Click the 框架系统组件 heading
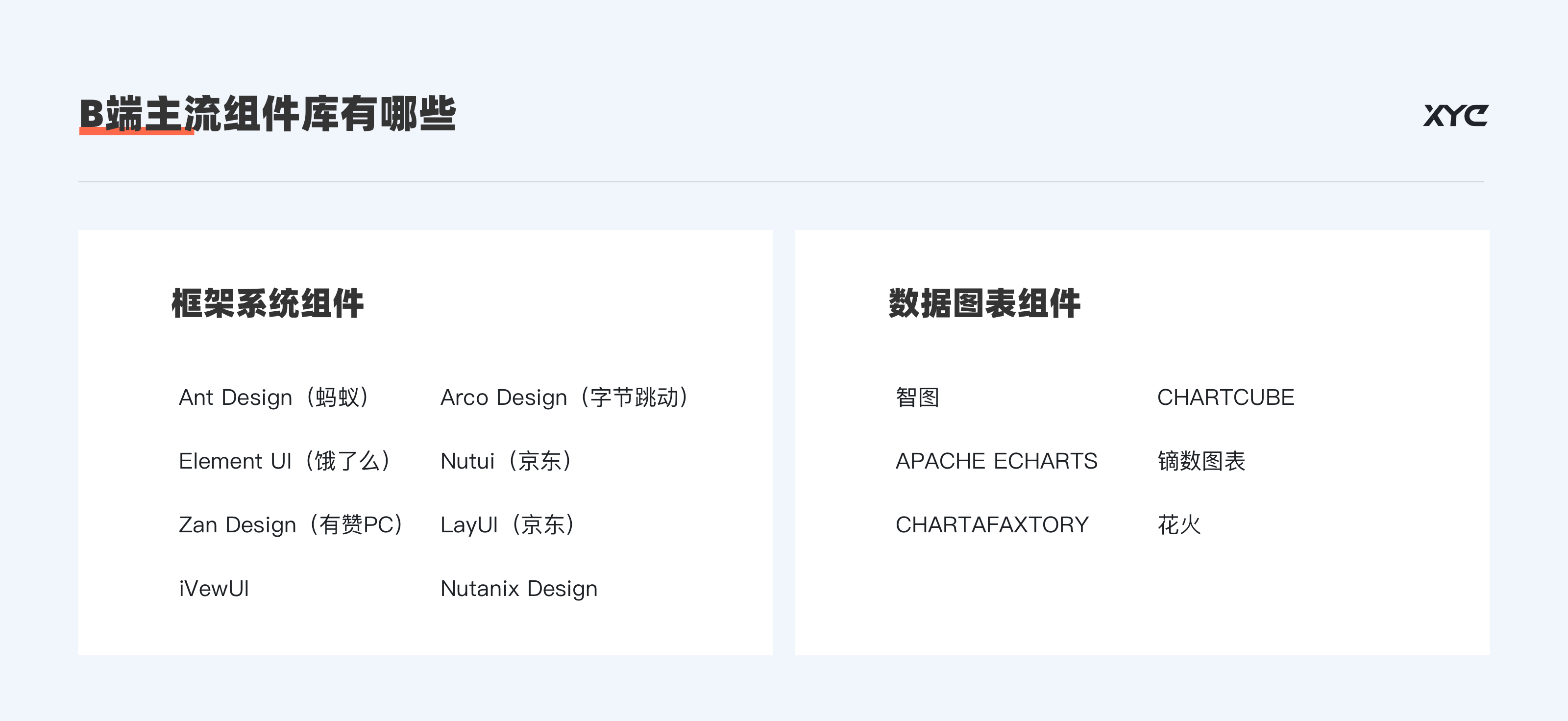This screenshot has width=1568, height=721. pyautogui.click(x=267, y=303)
